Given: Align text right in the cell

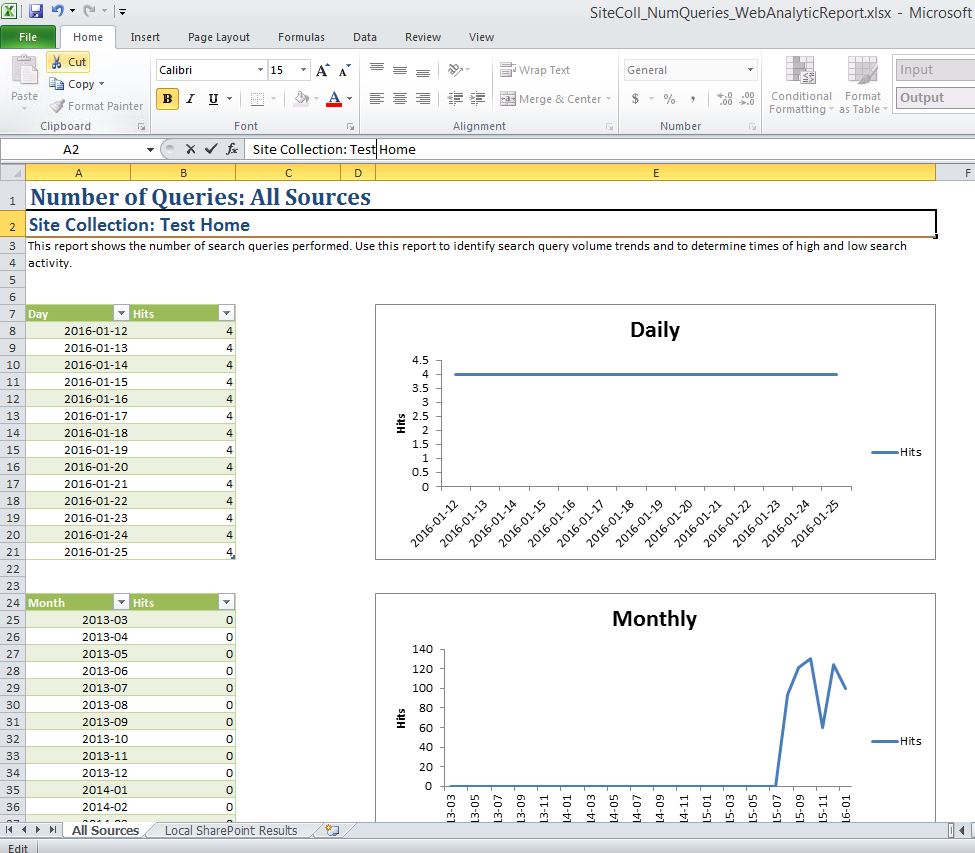Looking at the screenshot, I should pyautogui.click(x=423, y=99).
